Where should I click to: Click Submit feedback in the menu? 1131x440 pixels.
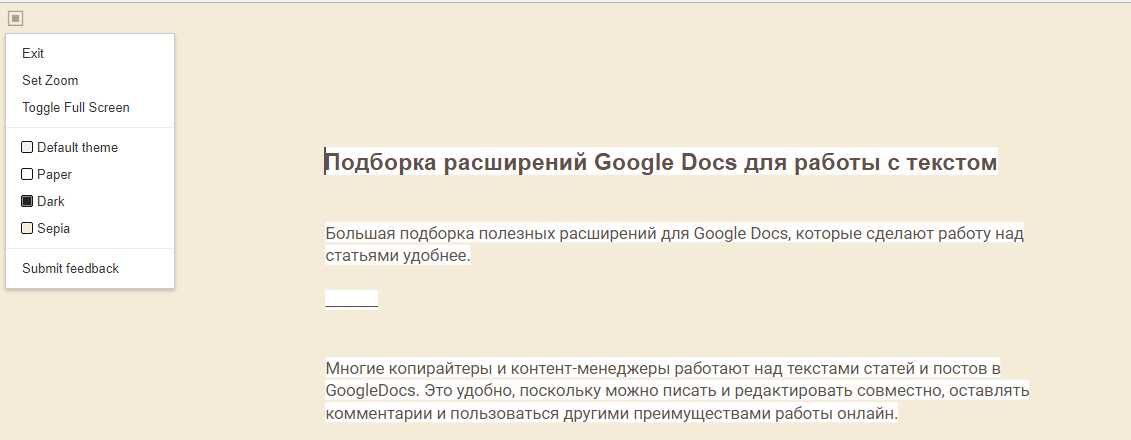(70, 269)
